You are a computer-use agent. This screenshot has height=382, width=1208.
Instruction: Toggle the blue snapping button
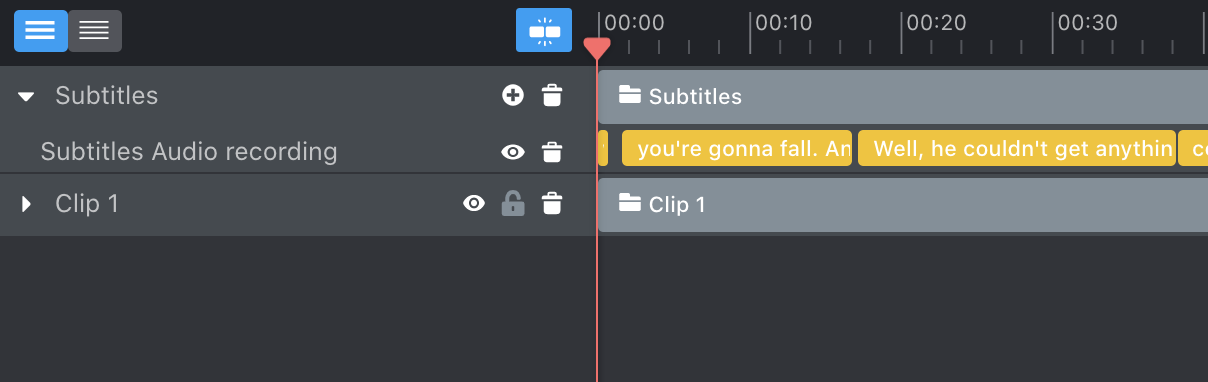pos(544,30)
